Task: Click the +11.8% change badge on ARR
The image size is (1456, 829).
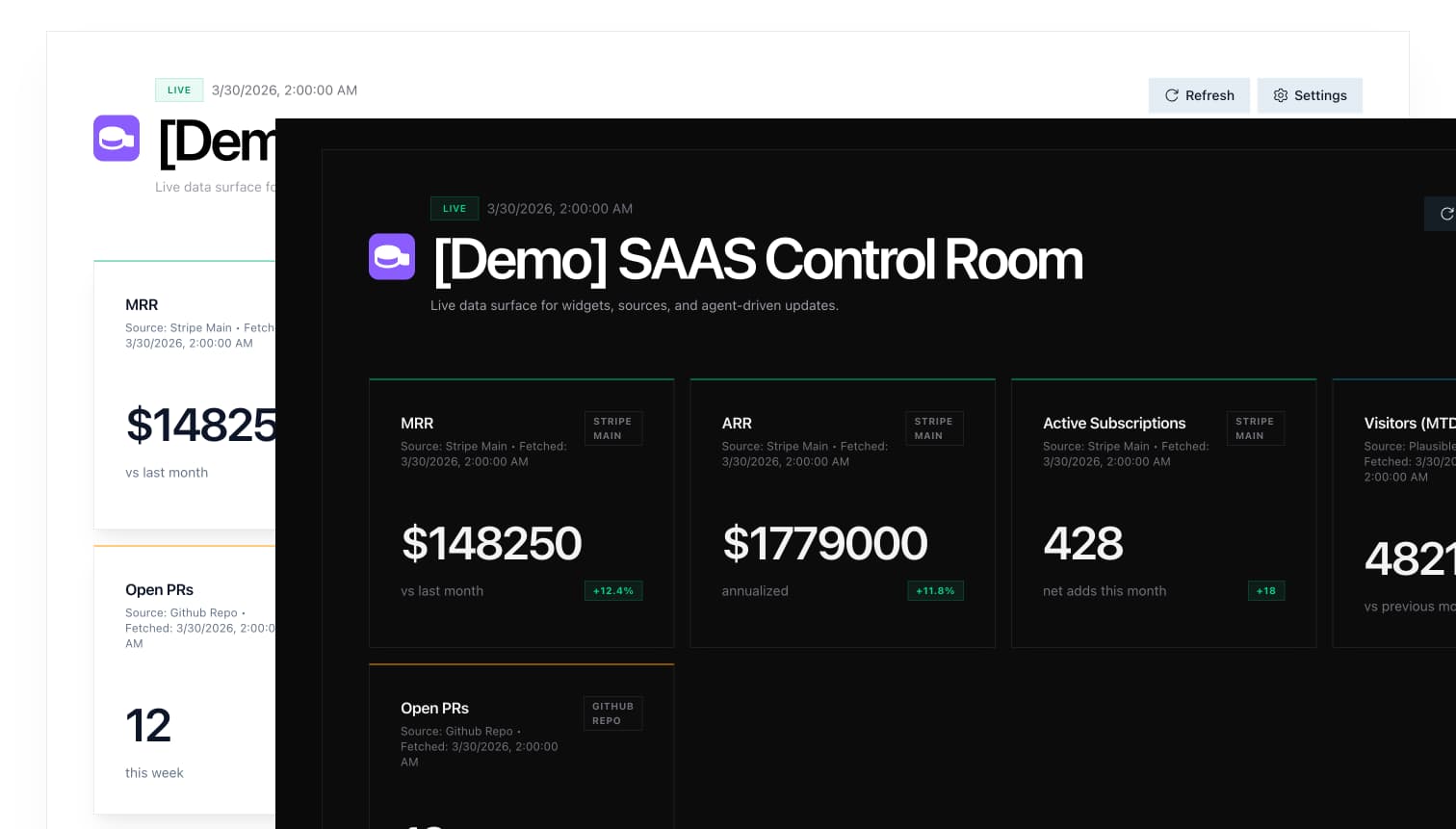Action: tap(935, 591)
